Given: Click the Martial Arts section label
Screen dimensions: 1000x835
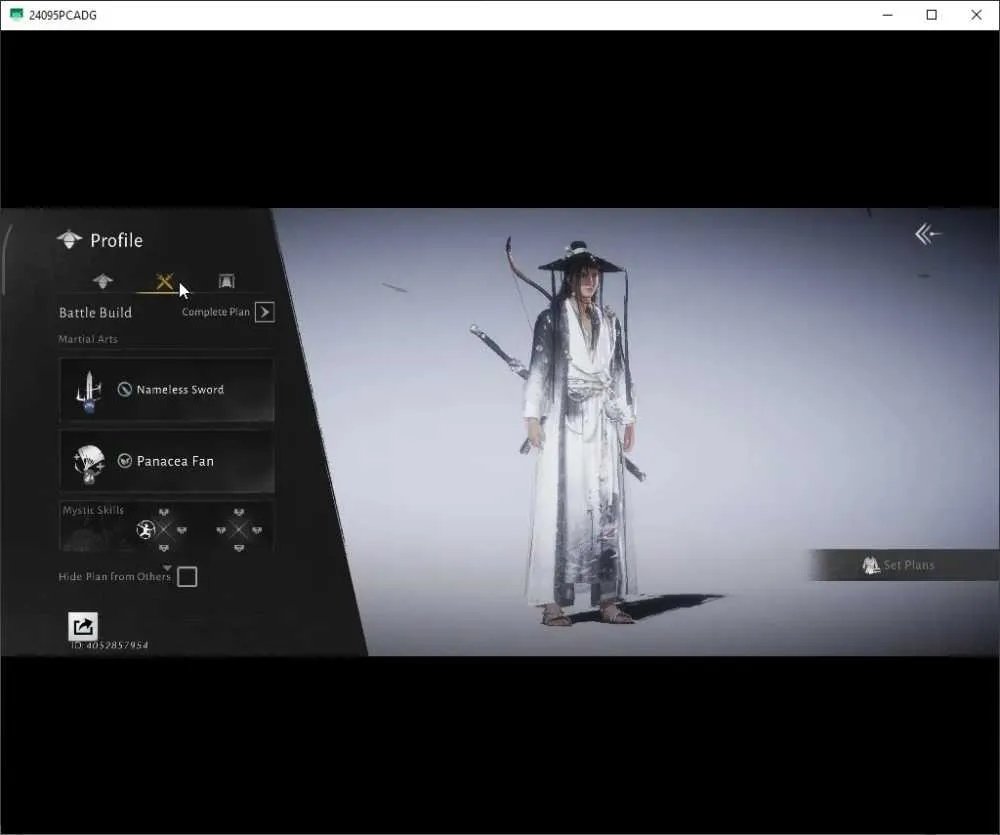Looking at the screenshot, I should (88, 339).
